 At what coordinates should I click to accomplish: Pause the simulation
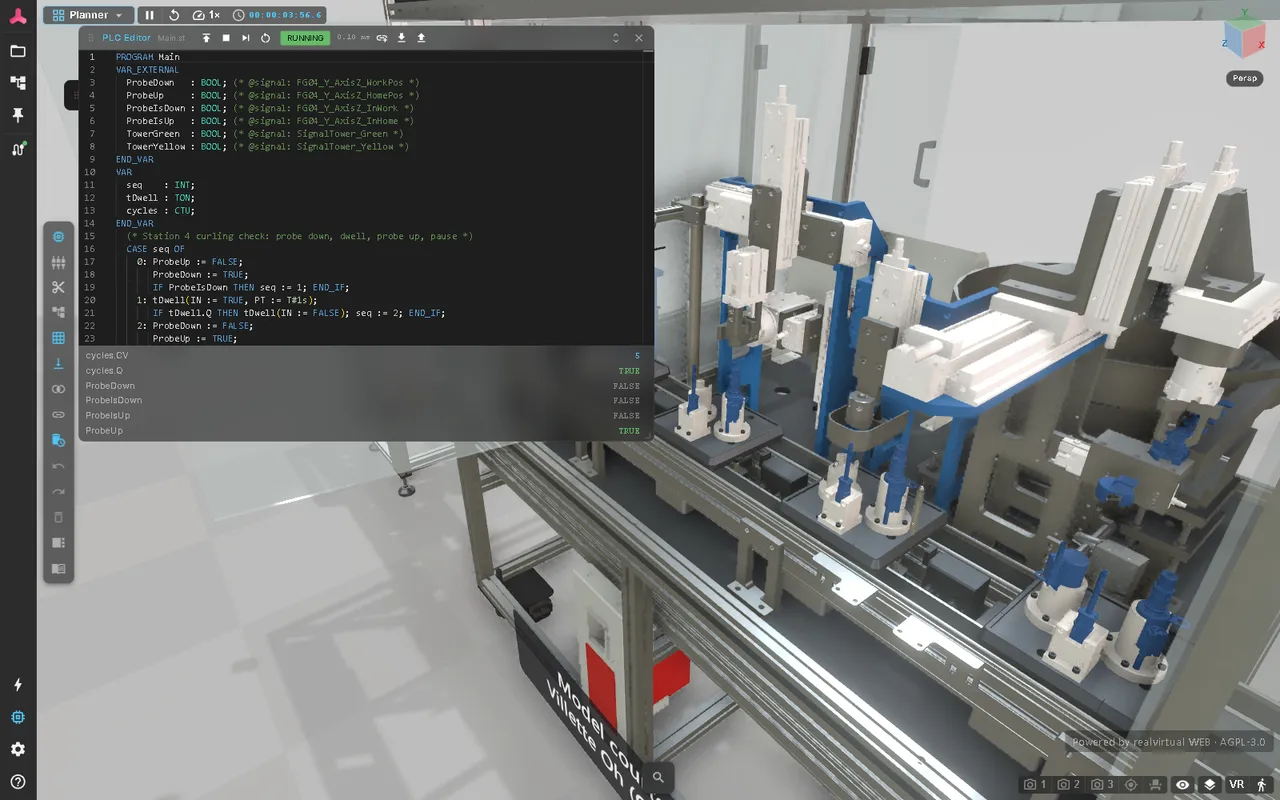(x=150, y=15)
